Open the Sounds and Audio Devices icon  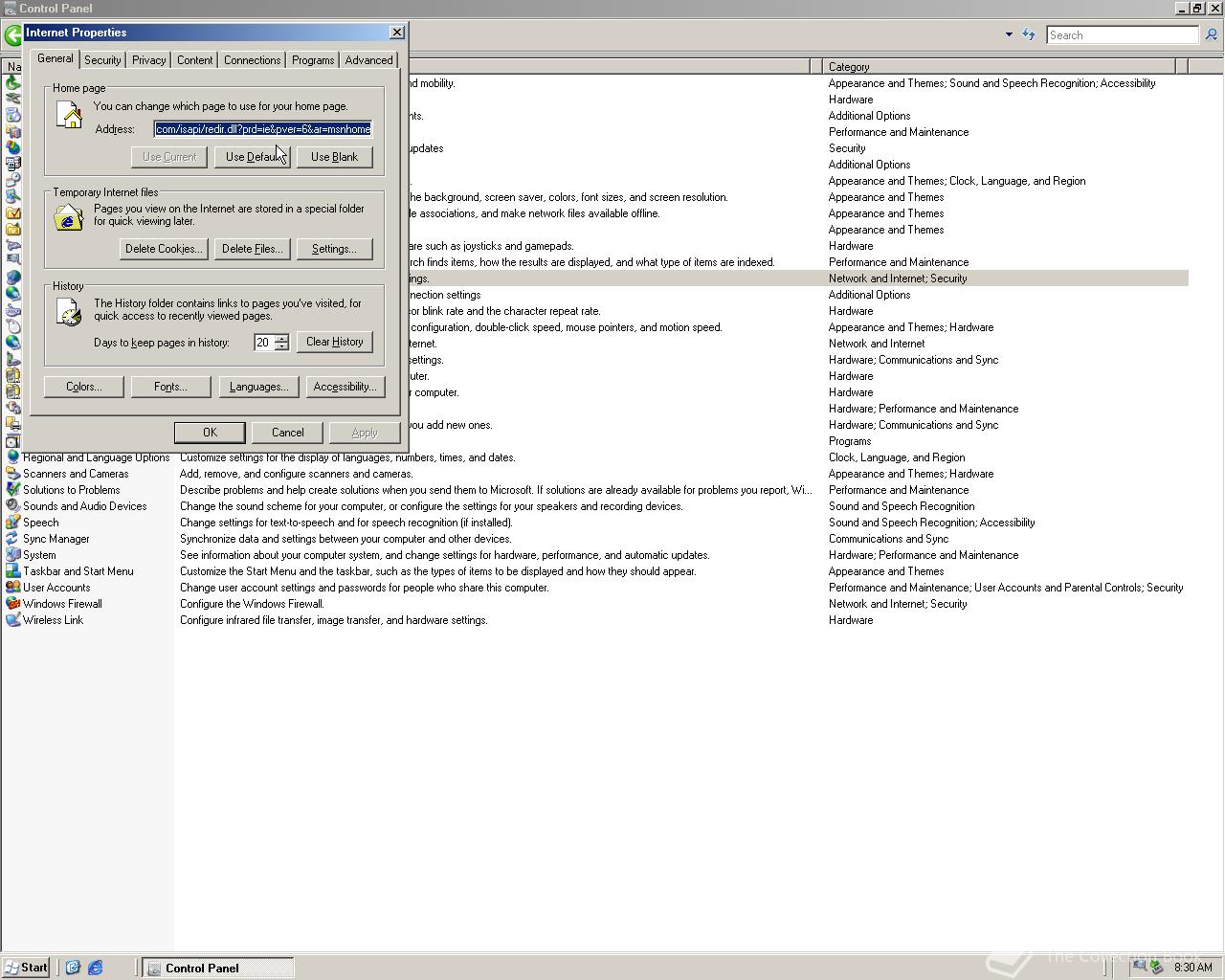tap(12, 506)
